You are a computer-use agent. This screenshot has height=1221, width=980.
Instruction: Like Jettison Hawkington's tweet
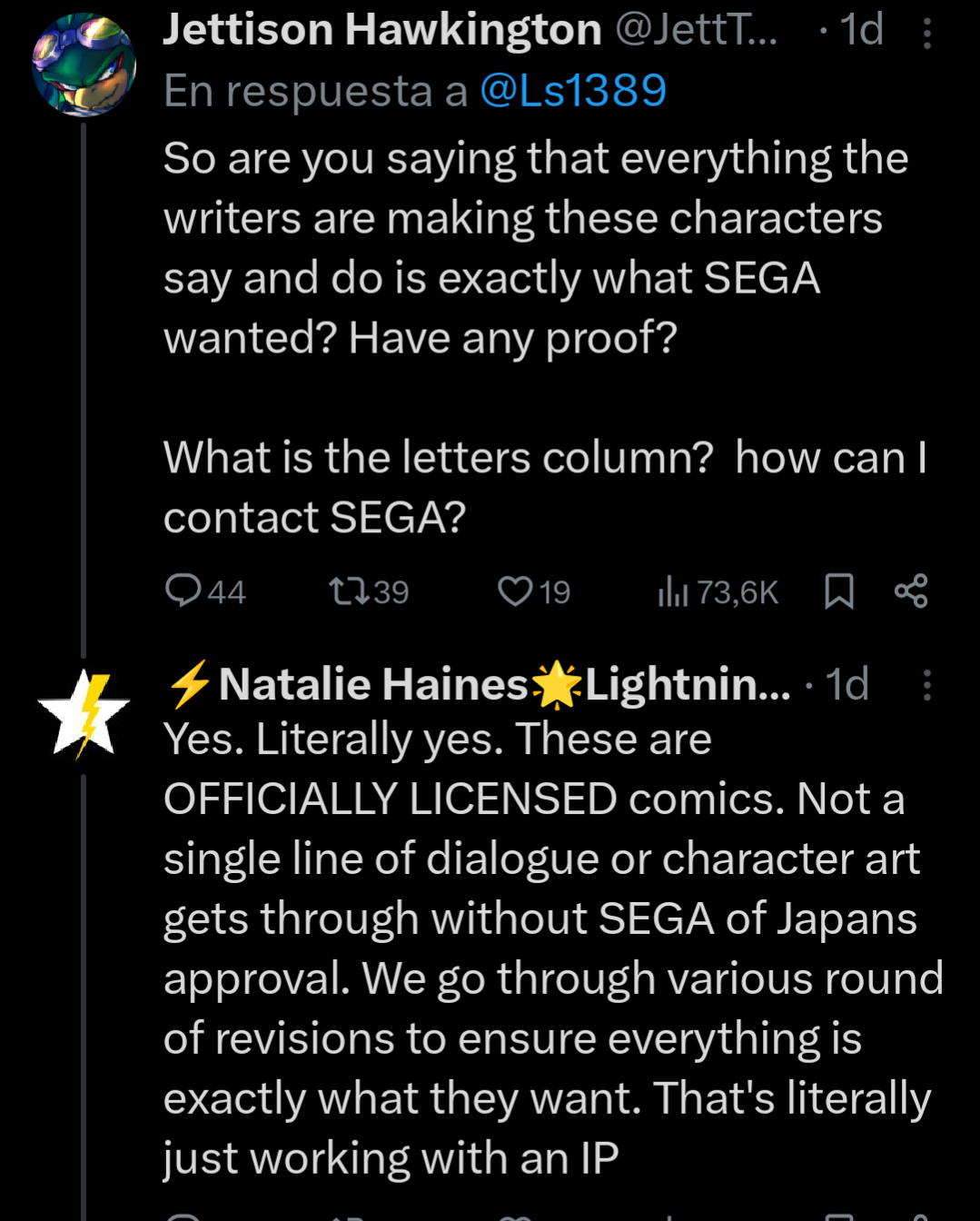click(x=515, y=591)
